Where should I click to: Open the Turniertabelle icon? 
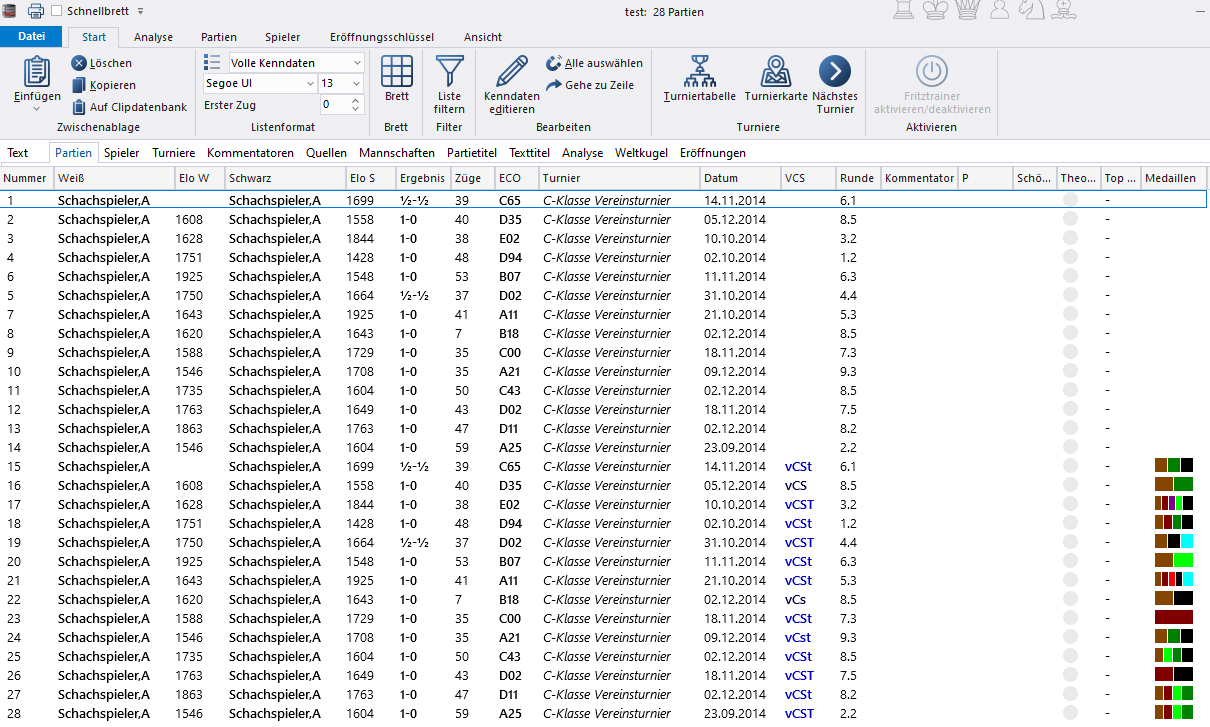pos(699,72)
